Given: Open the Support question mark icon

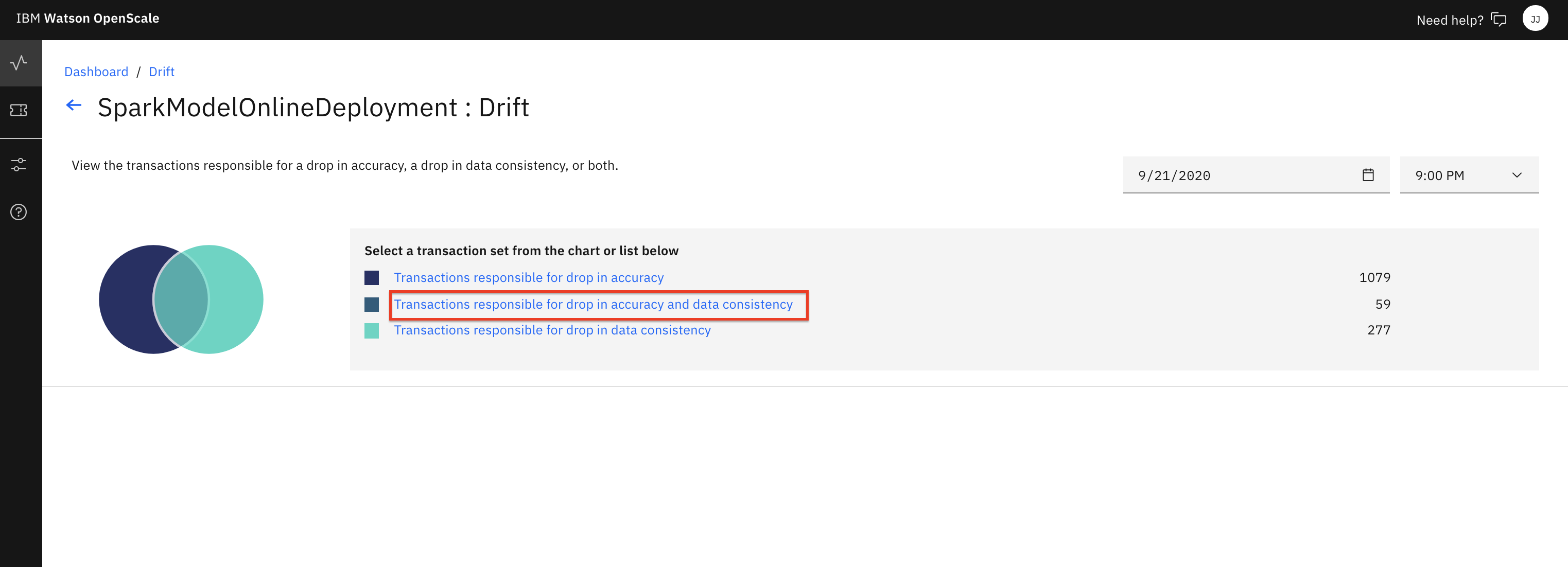Looking at the screenshot, I should [x=18, y=212].
